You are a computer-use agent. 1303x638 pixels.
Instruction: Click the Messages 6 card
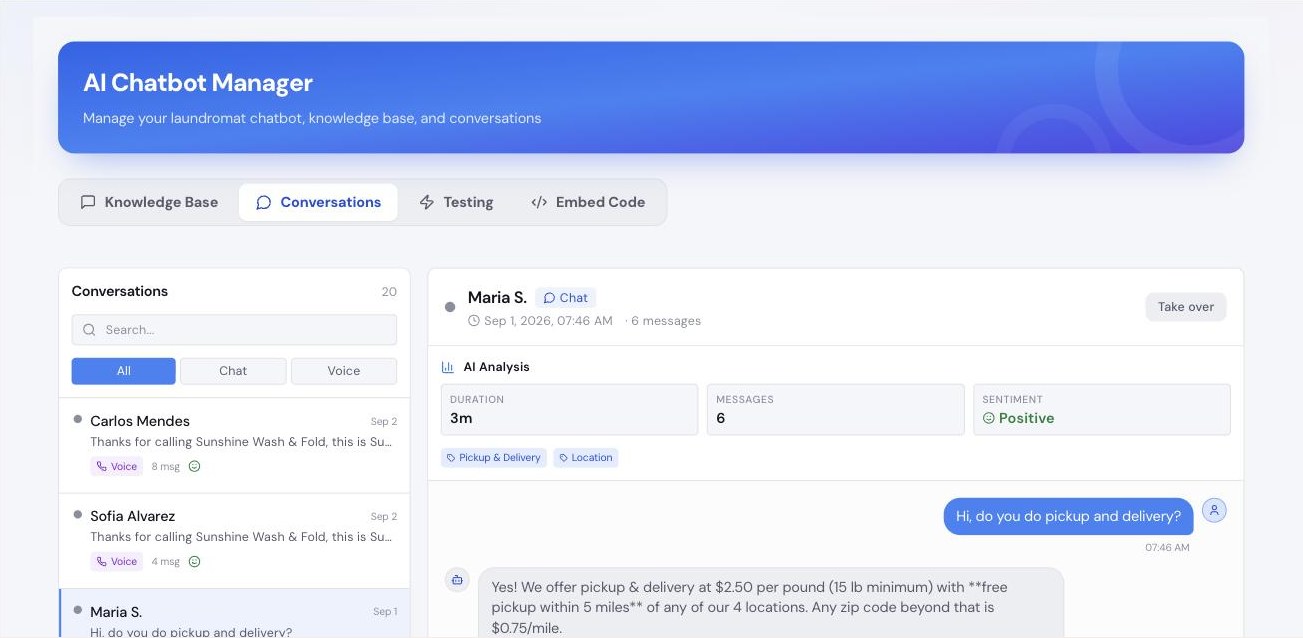(x=836, y=409)
